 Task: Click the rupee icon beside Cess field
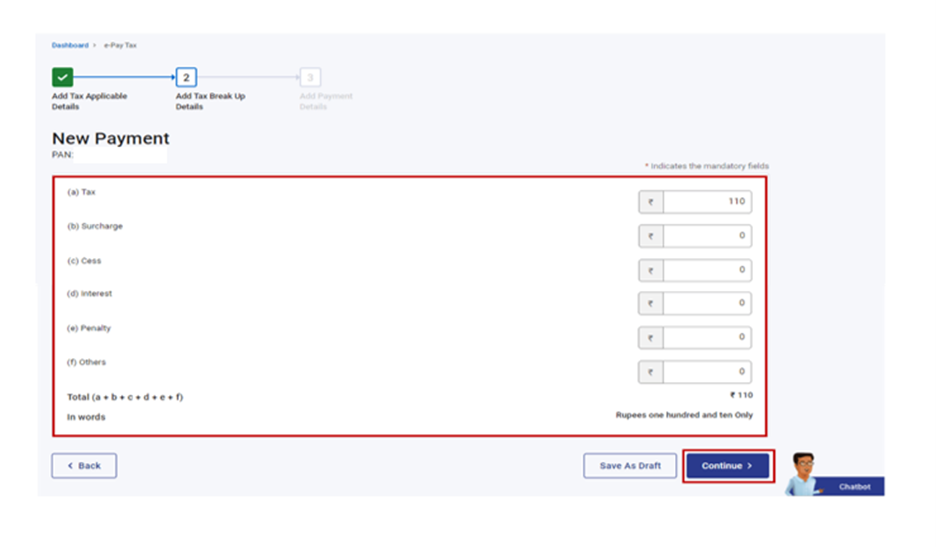pos(651,270)
